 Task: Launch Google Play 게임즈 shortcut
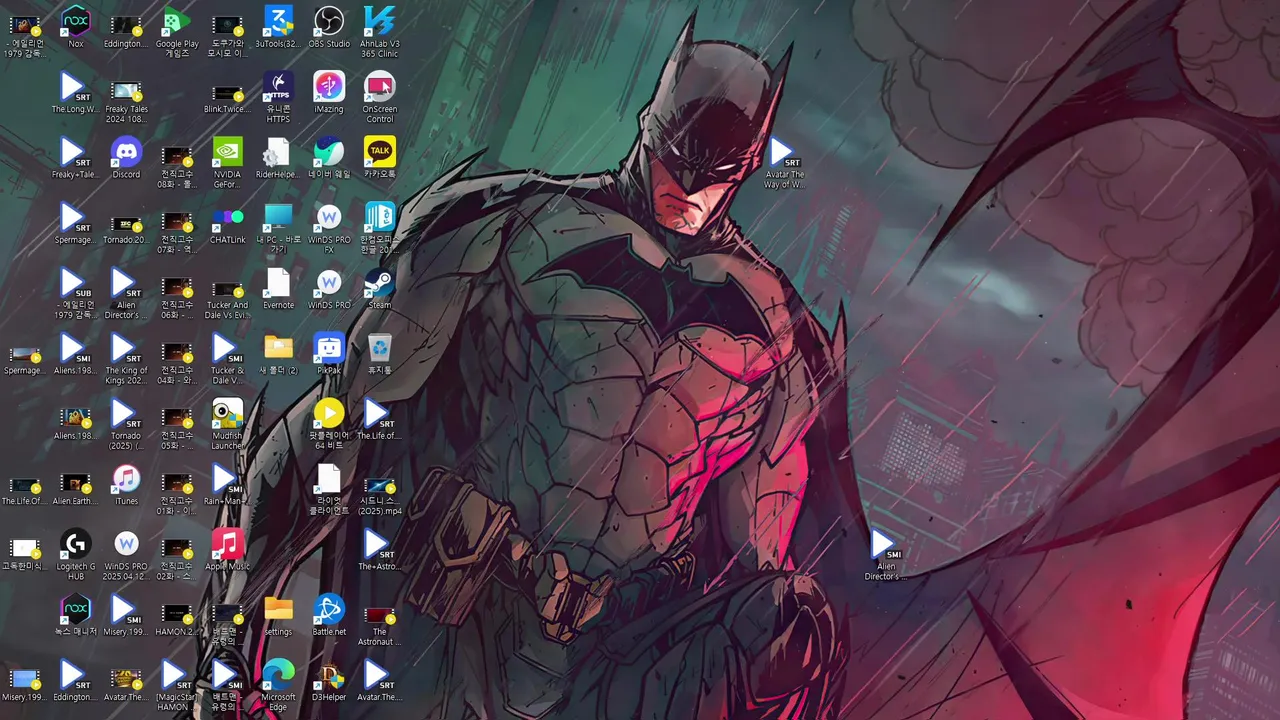coord(177,31)
